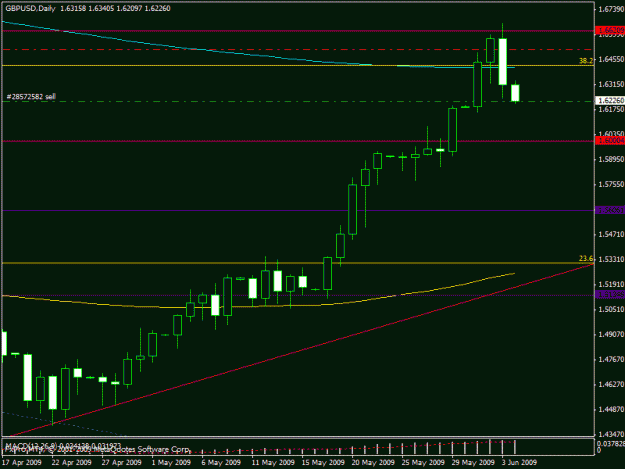Click the 1.51910 price axis value
This screenshot has width=625, height=469.
tap(611, 285)
